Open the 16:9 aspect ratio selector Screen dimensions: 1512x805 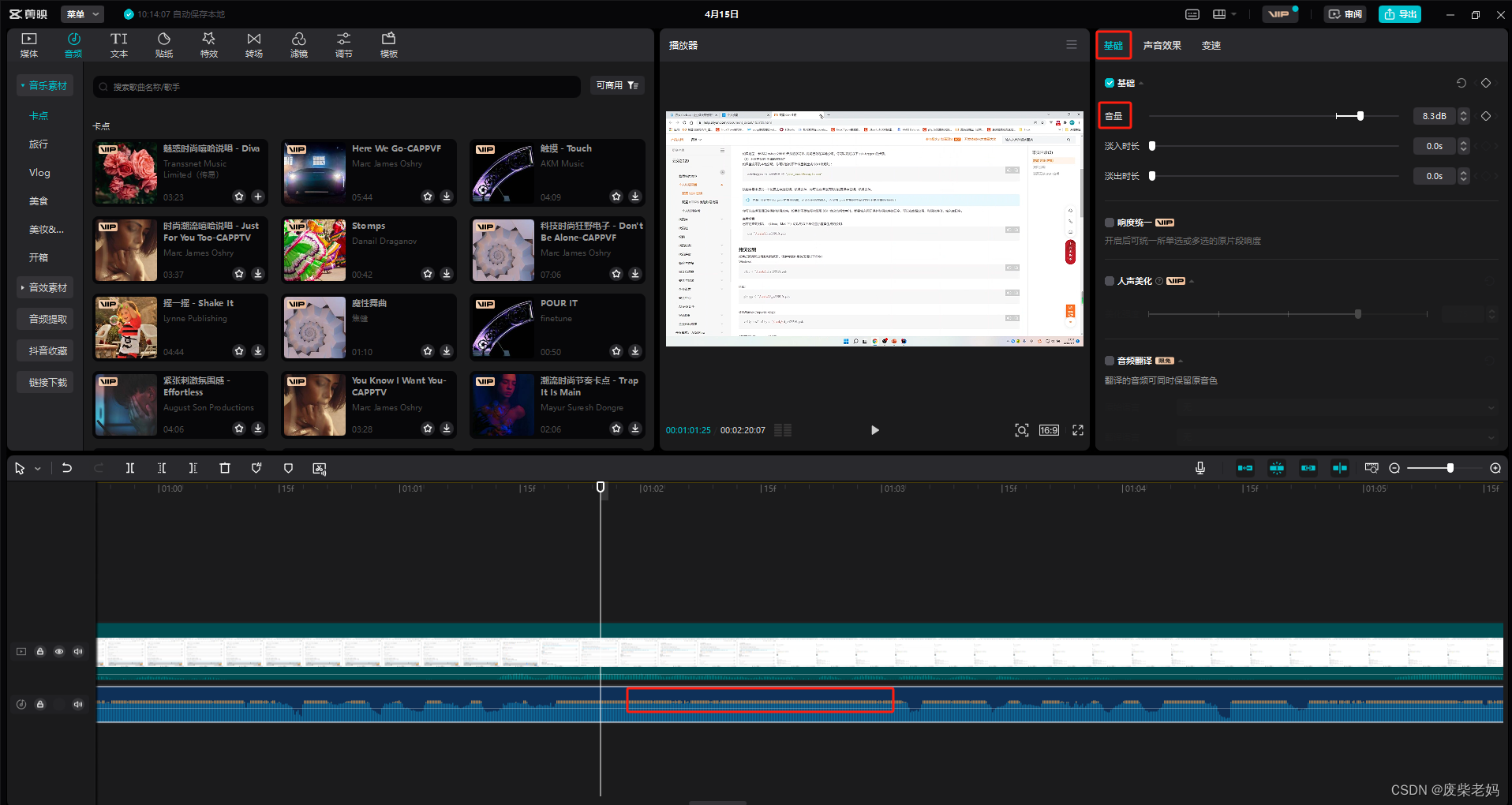tap(1049, 430)
